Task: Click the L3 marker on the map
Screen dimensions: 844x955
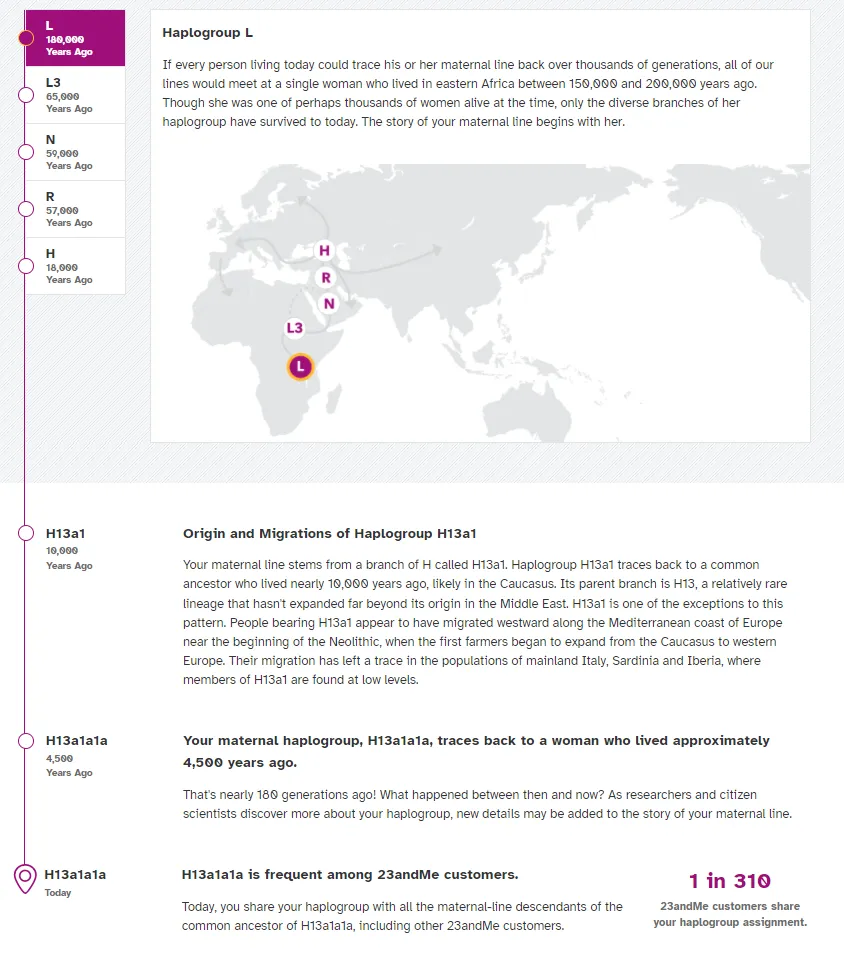Action: tap(293, 326)
